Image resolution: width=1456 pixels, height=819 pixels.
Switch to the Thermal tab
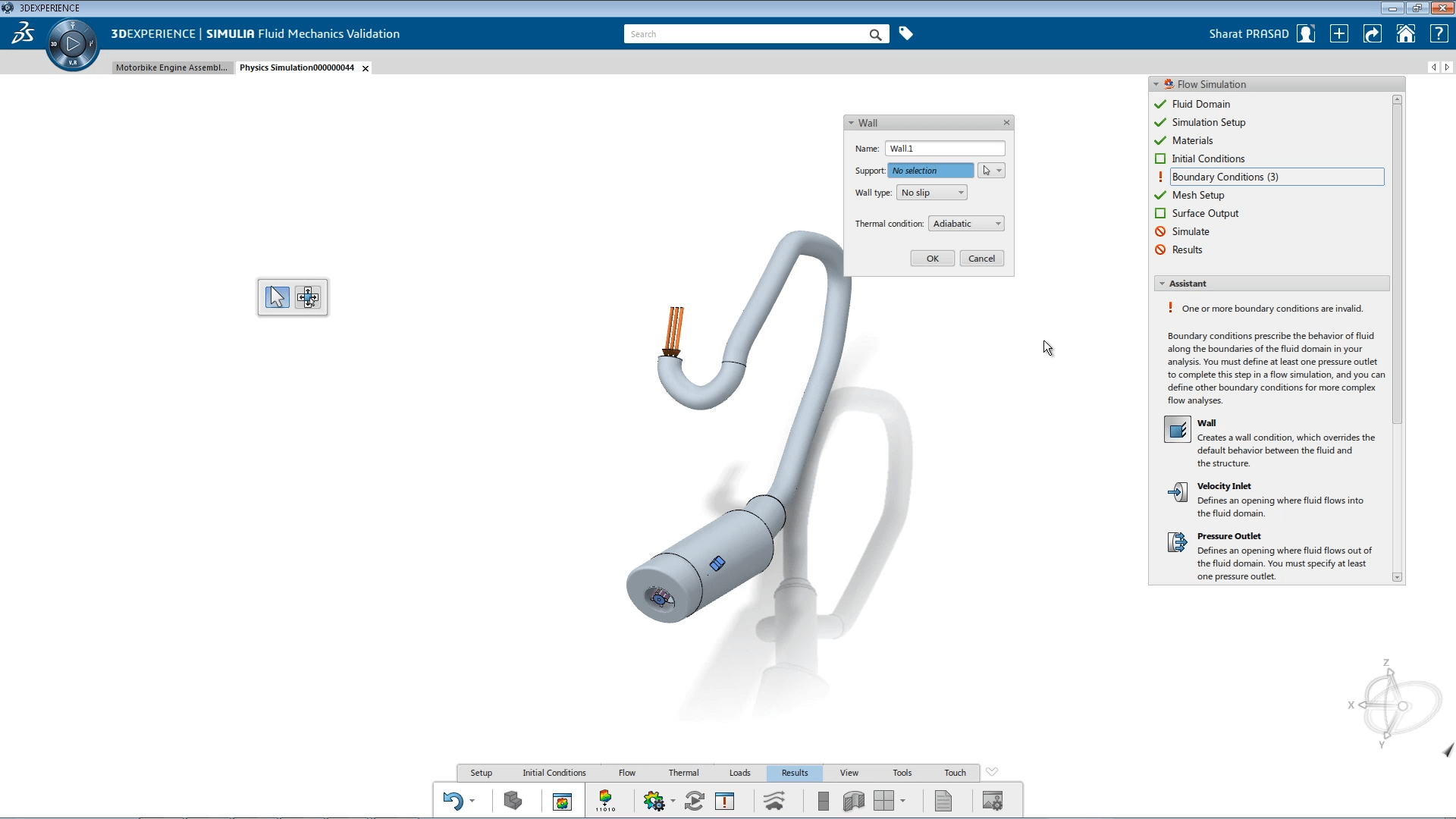click(683, 773)
